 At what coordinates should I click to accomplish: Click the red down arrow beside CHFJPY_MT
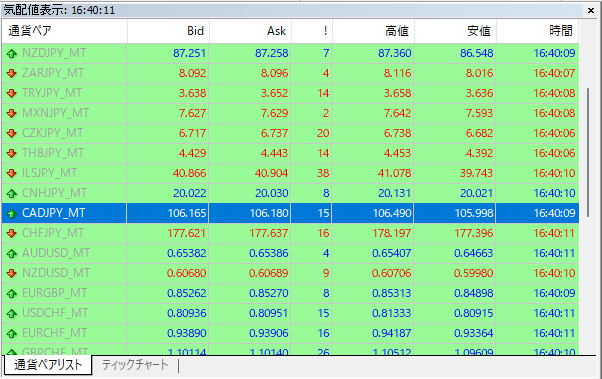[12, 233]
